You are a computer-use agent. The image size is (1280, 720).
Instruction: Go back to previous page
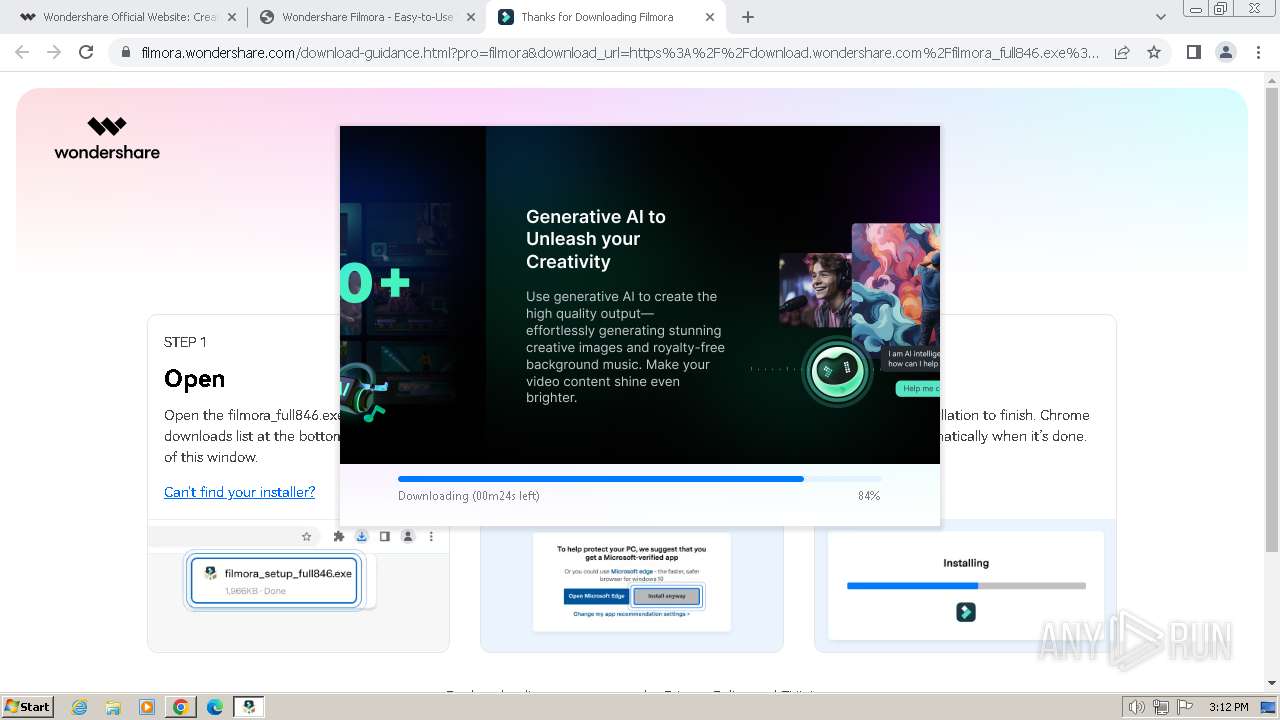pyautogui.click(x=22, y=52)
